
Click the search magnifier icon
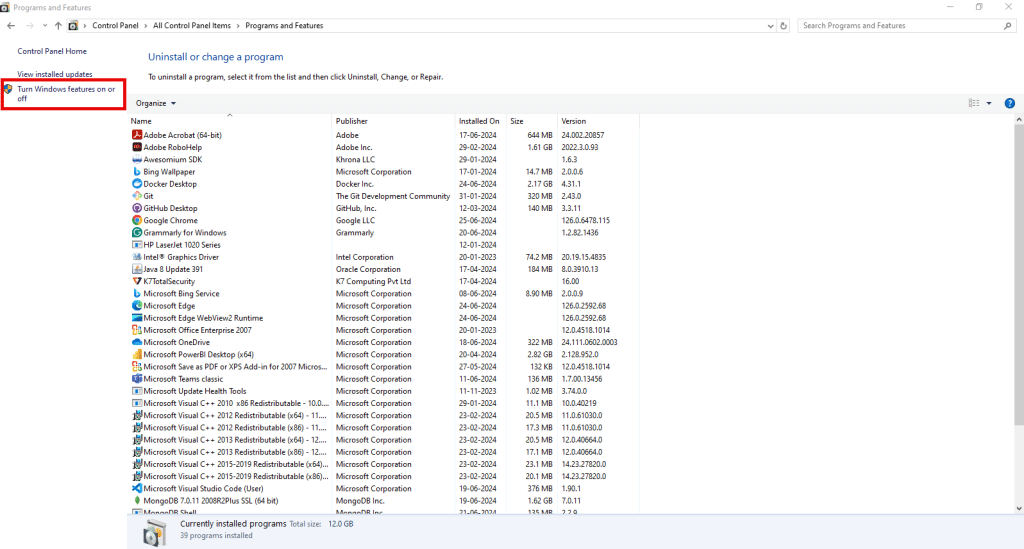pyautogui.click(x=1008, y=25)
